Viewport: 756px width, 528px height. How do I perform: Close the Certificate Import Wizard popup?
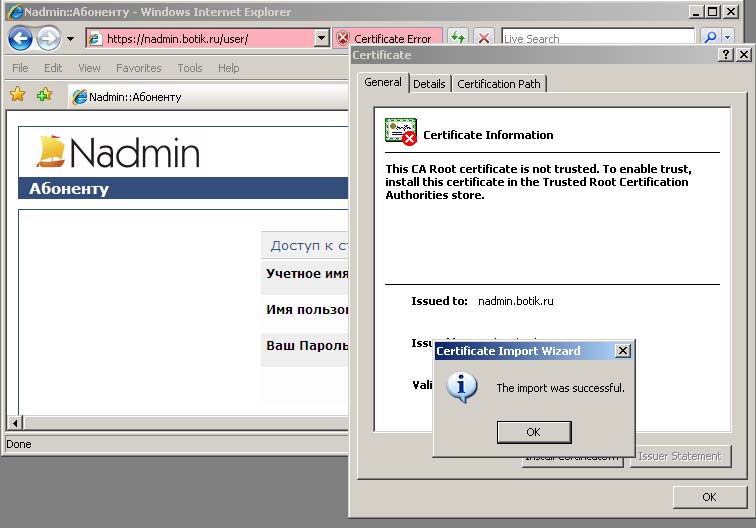coord(622,351)
